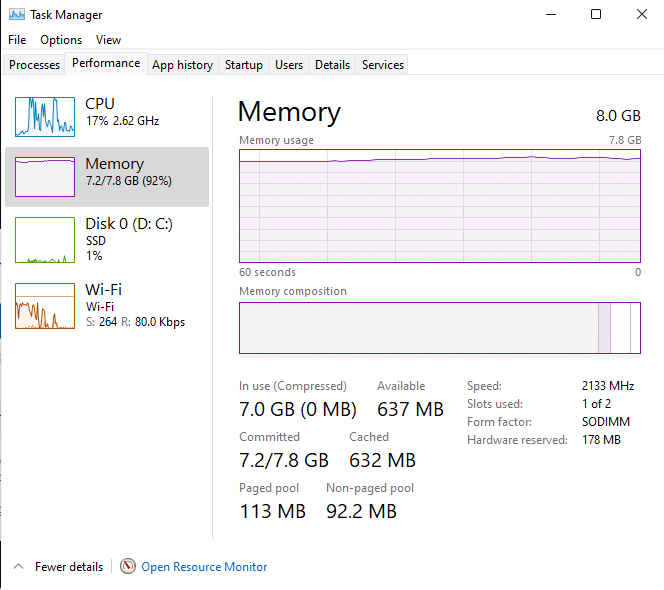Image resolution: width=664 pixels, height=590 pixels.
Task: Collapse view with the Fewer details chevron
Action: [x=19, y=566]
